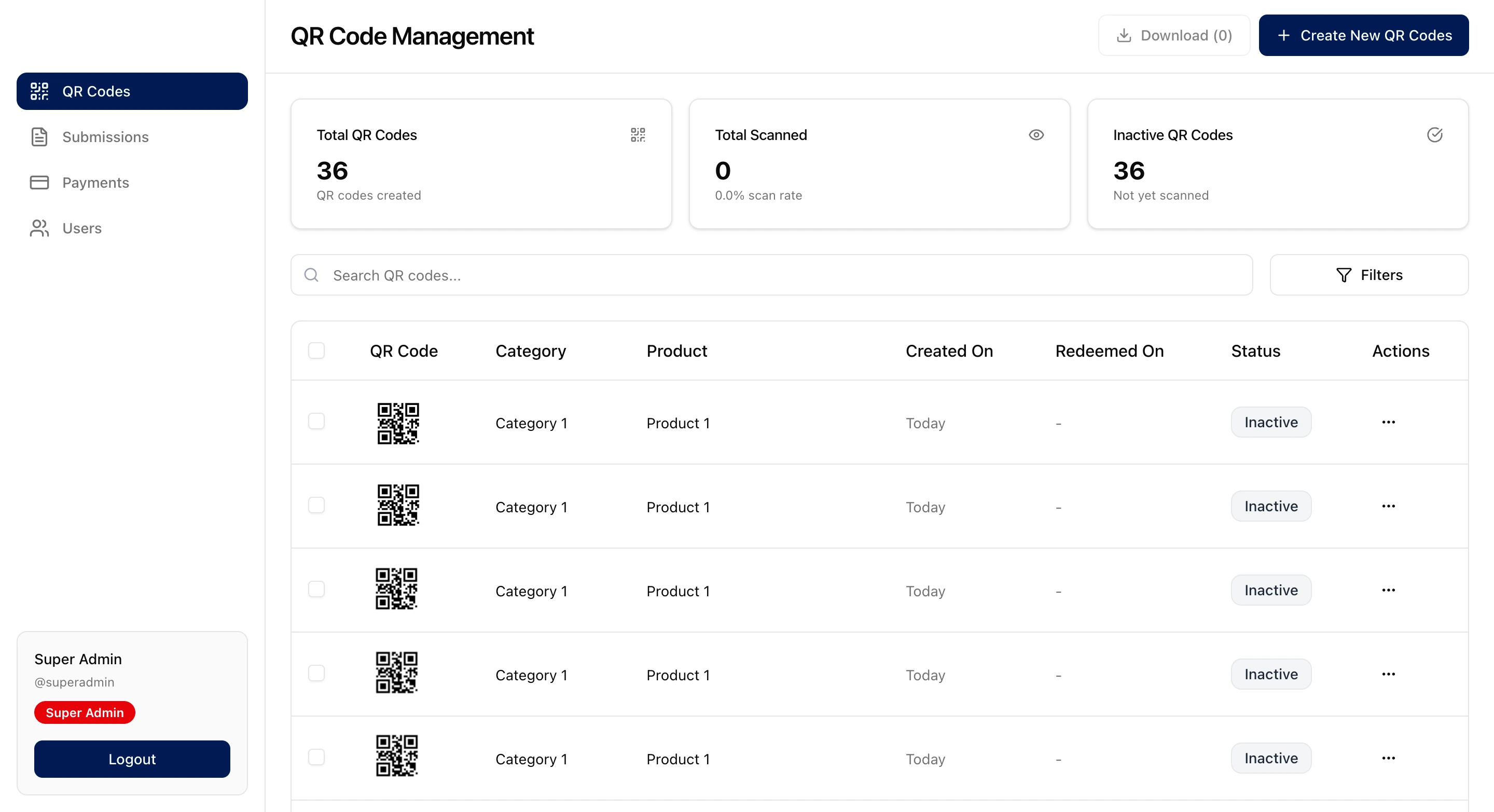Click the funnel icon on the Filters button
The image size is (1494, 812).
[x=1344, y=275]
